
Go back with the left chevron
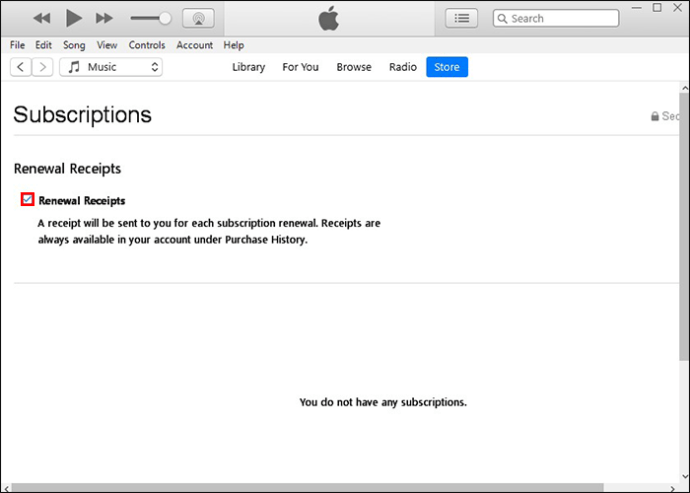pos(21,67)
